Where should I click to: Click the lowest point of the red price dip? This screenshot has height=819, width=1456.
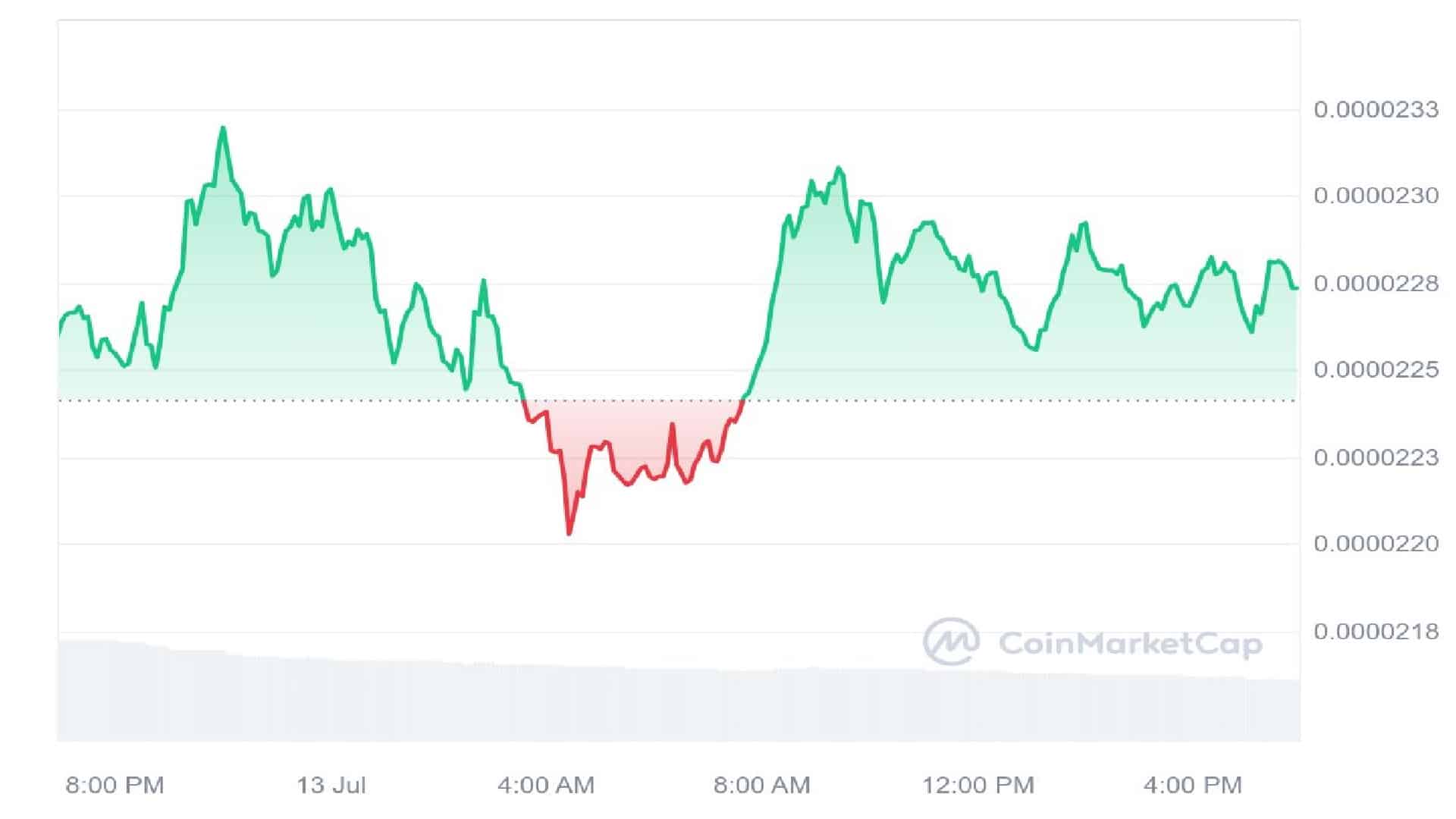[569, 533]
